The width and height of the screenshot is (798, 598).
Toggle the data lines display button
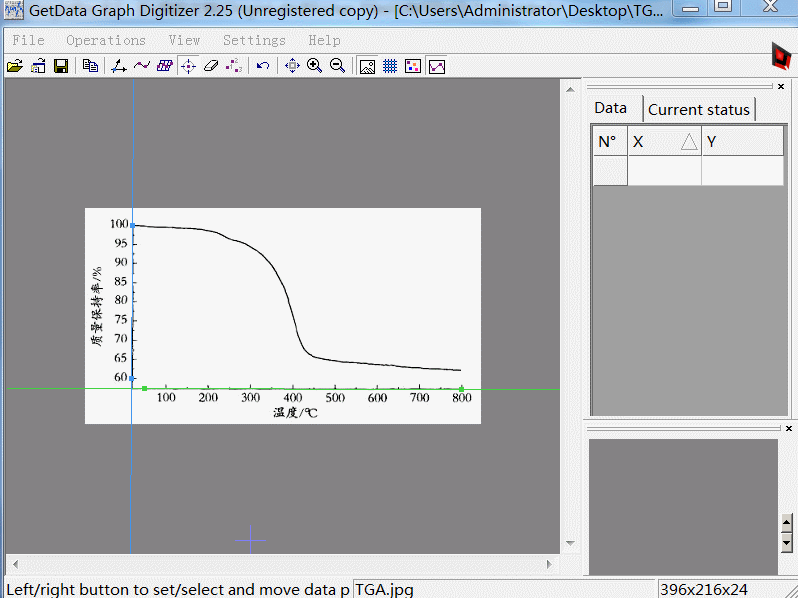[x=436, y=66]
